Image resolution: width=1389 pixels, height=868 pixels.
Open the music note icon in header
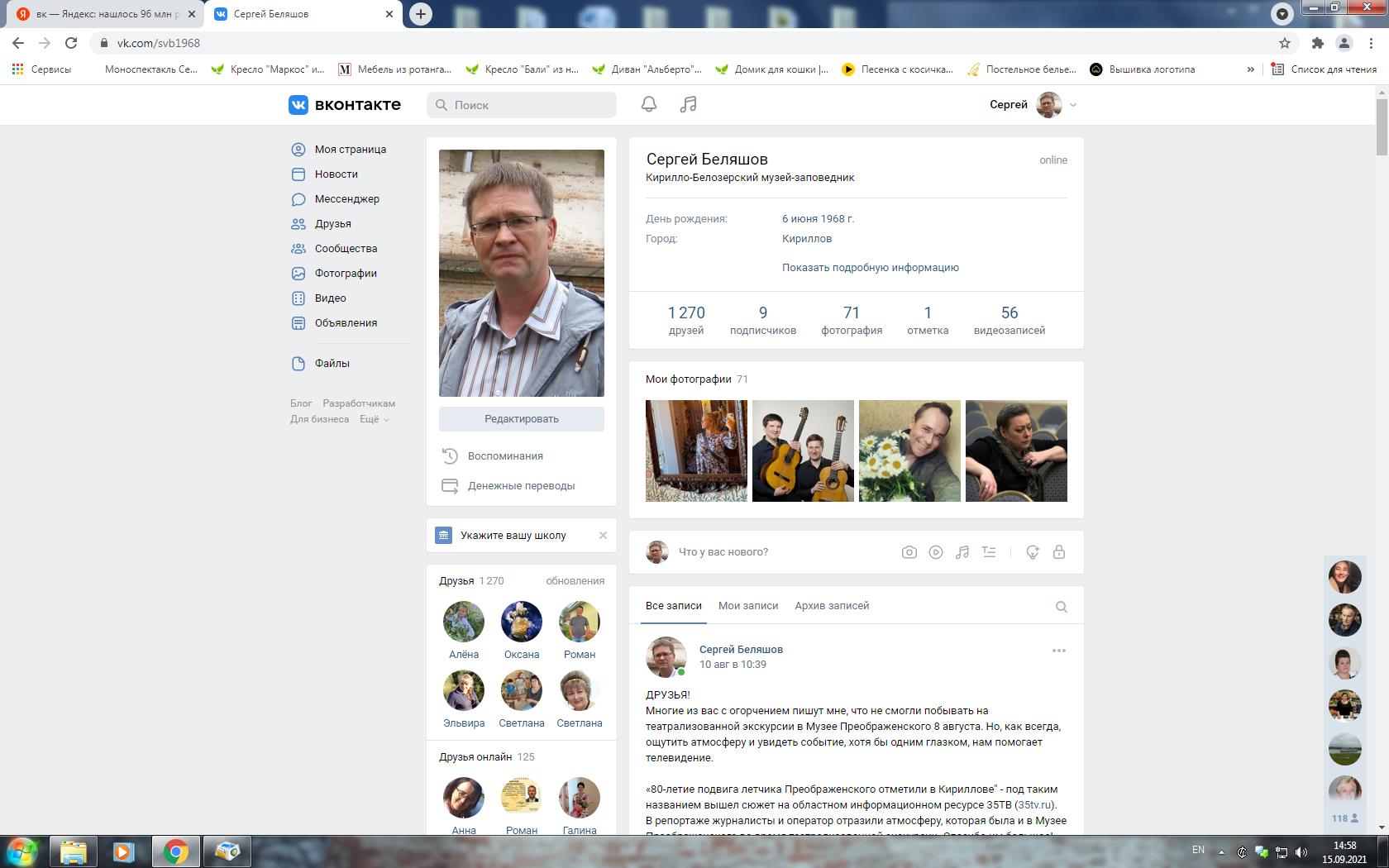[688, 104]
